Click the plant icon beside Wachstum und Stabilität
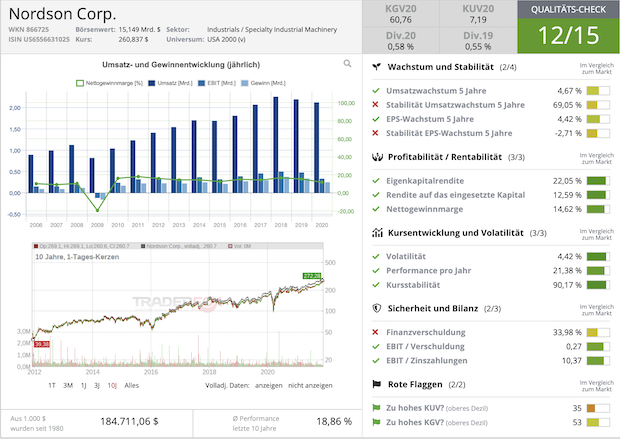Viewport: 620px width, 439px height. [x=376, y=67]
